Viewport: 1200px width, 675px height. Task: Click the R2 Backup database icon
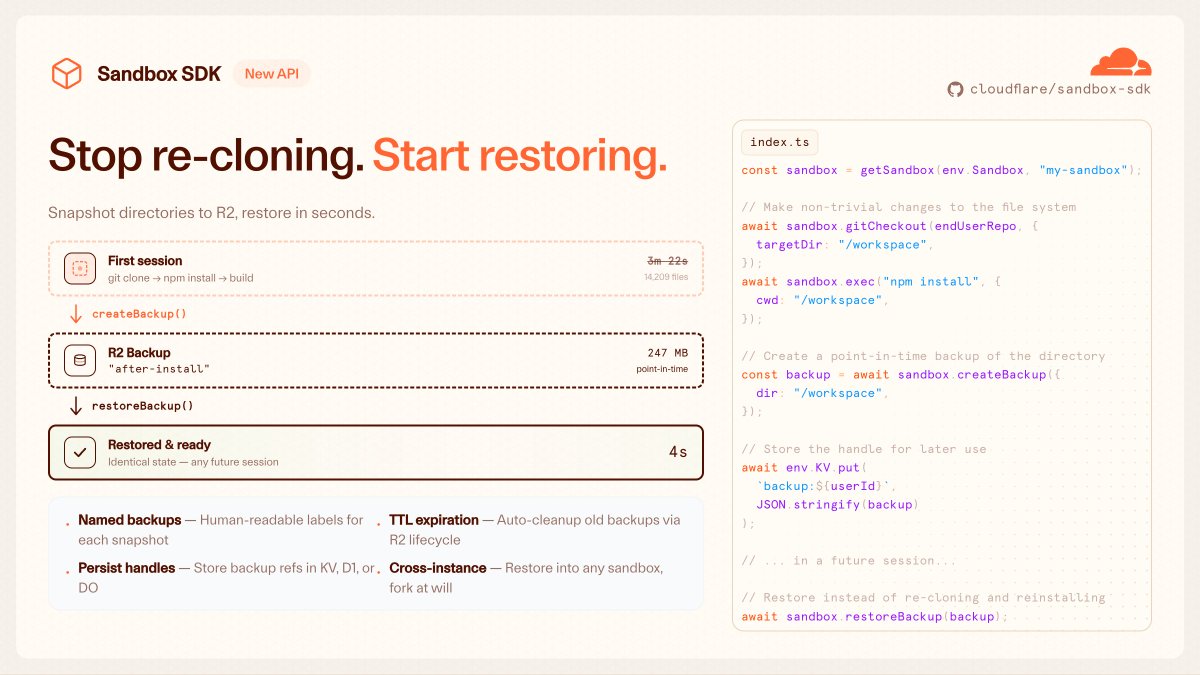[x=80, y=360]
